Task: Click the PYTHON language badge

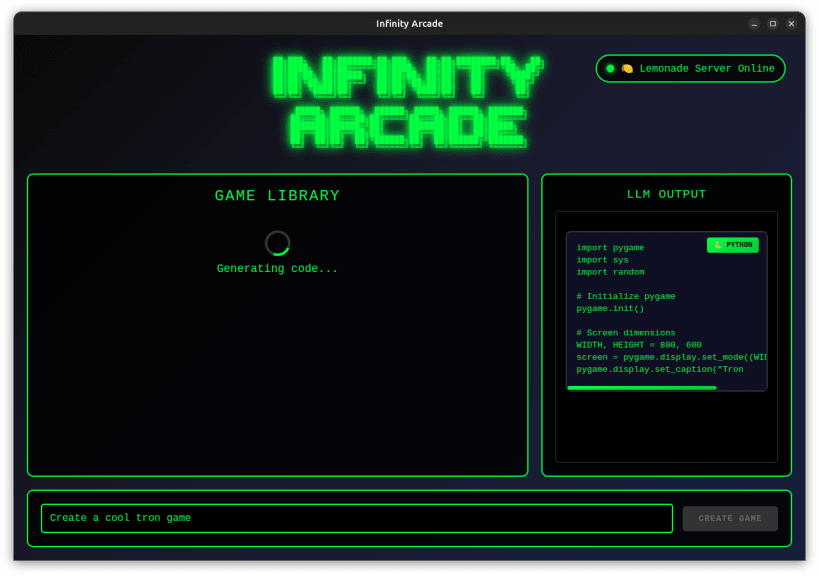Action: pos(732,245)
